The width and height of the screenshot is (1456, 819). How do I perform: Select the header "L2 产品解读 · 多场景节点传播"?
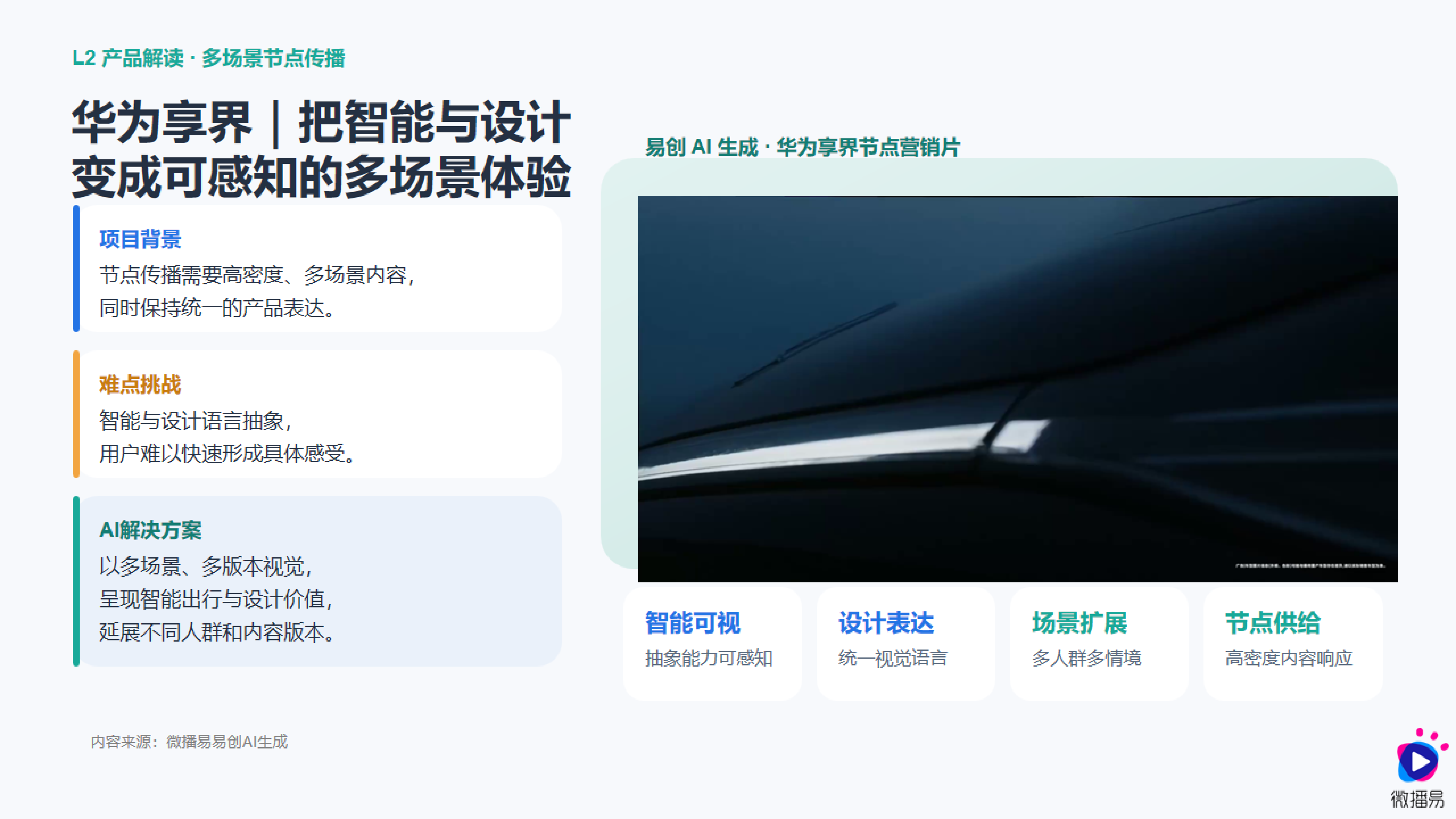208,58
